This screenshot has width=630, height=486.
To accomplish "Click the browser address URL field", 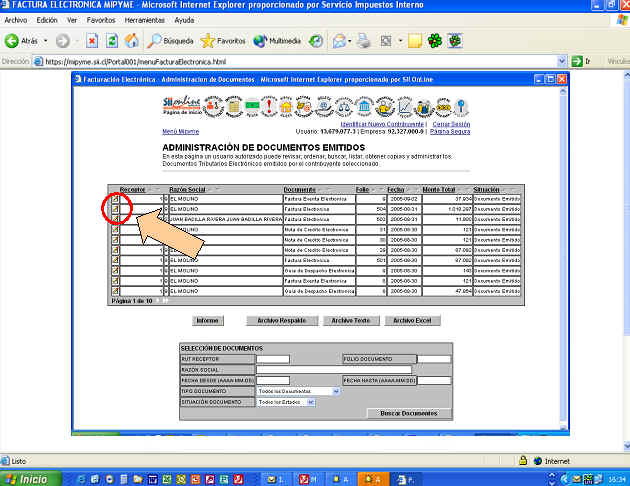I will (295, 61).
